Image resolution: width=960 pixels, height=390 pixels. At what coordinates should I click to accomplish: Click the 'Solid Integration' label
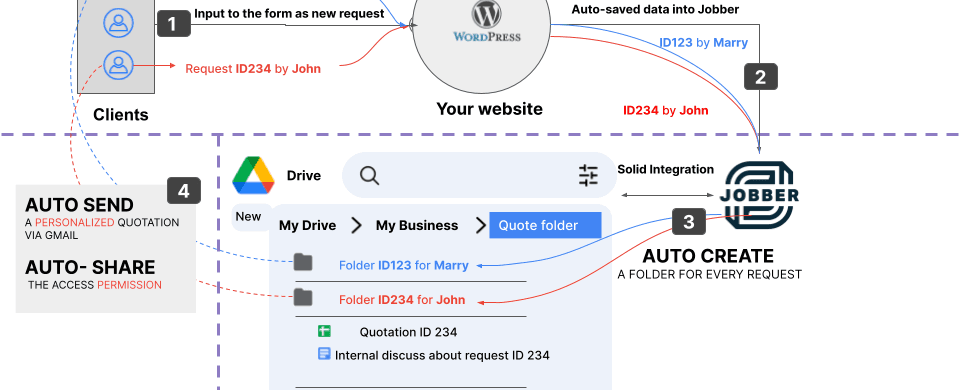666,169
